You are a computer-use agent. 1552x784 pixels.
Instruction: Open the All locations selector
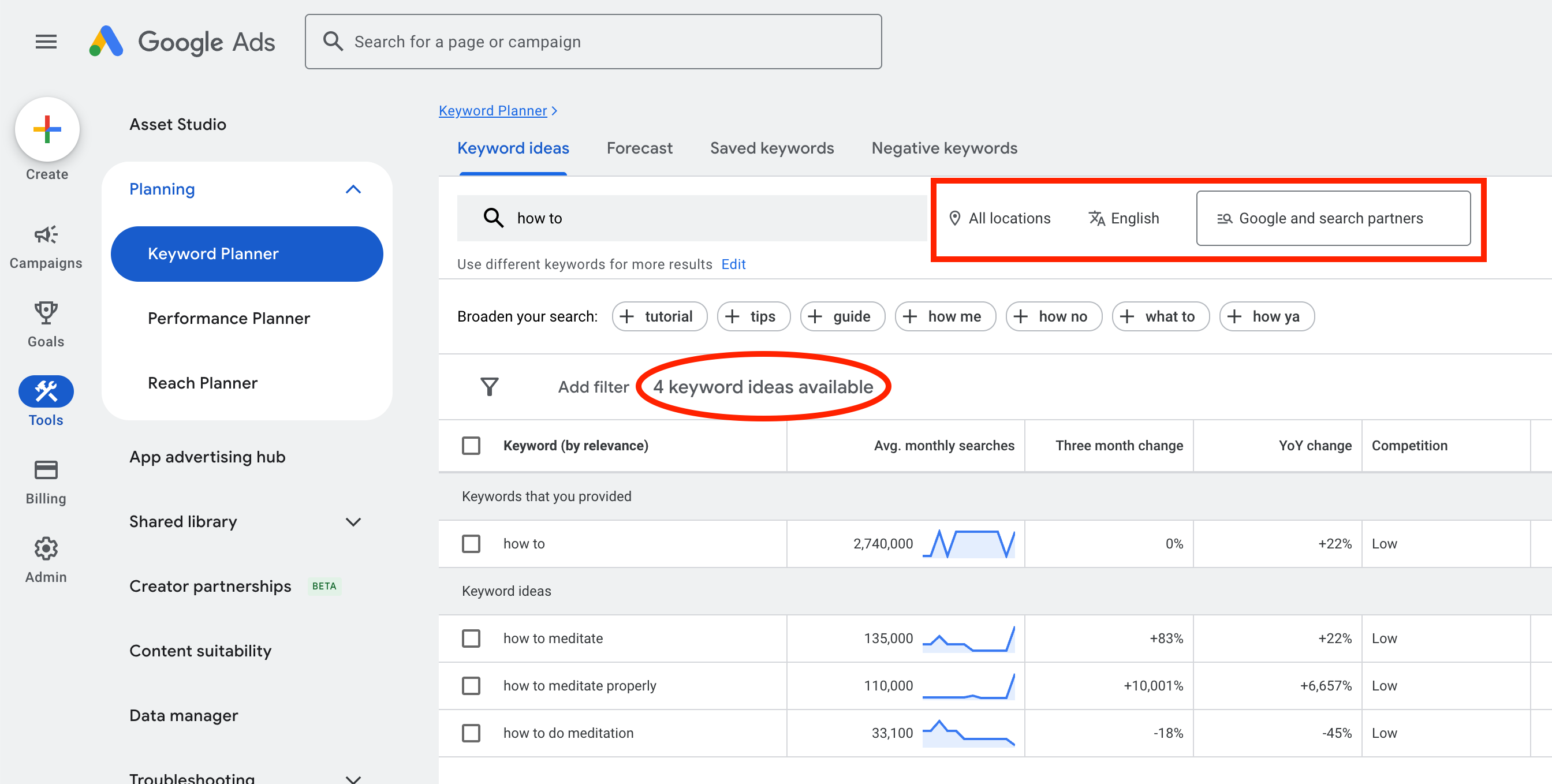pyautogui.click(x=999, y=218)
